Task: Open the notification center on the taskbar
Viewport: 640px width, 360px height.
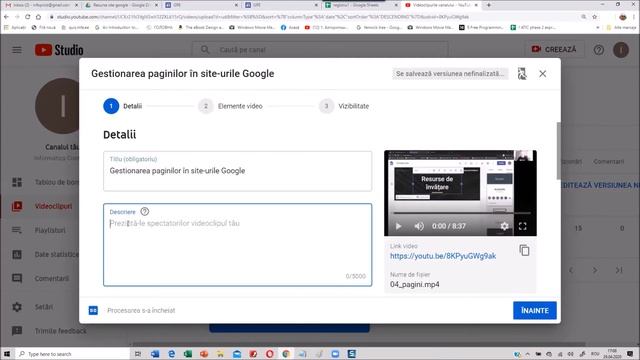Action: 630,354
